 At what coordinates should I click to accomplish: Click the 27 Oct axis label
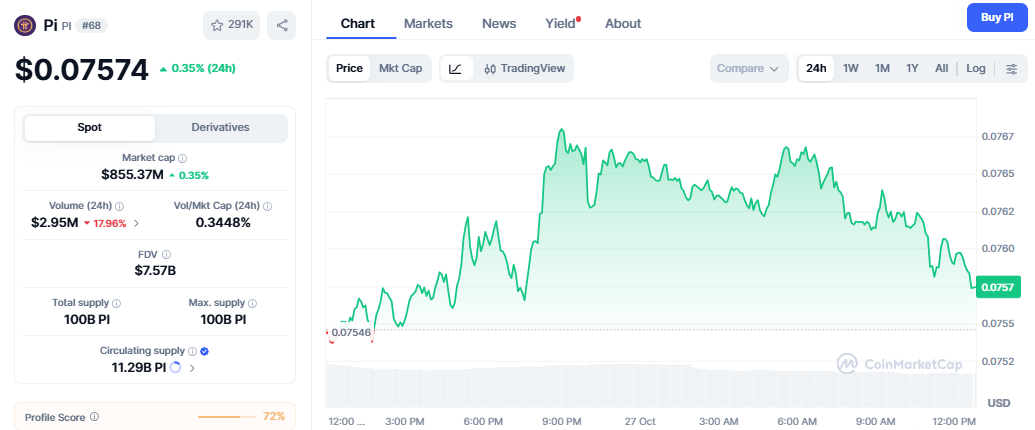pos(640,421)
